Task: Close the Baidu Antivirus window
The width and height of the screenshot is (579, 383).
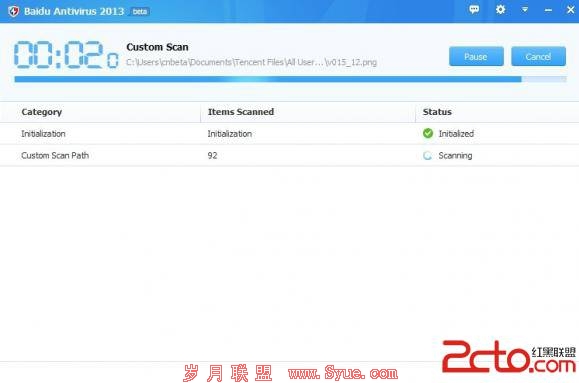Action: pyautogui.click(x=571, y=10)
